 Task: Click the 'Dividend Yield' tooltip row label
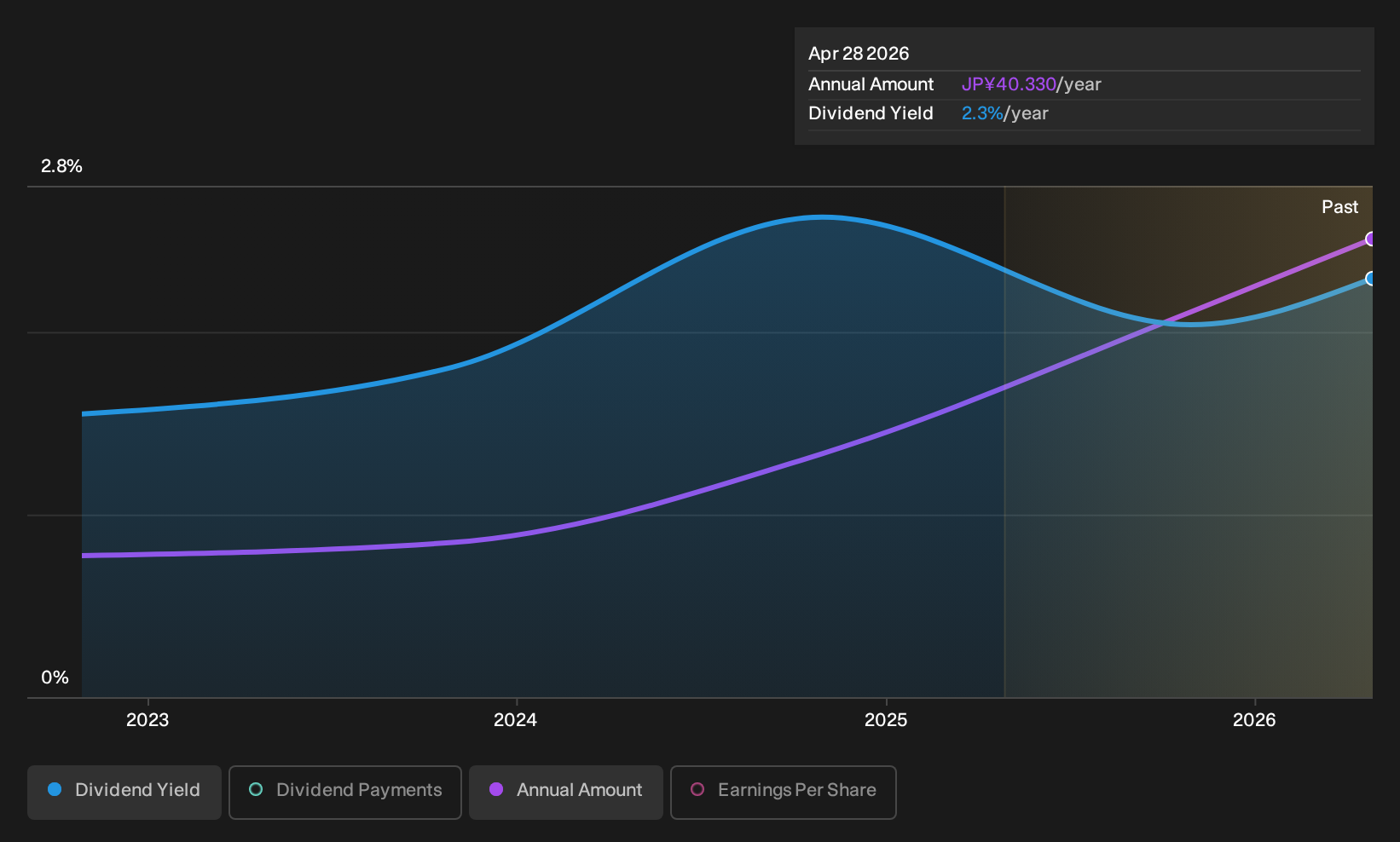[871, 113]
